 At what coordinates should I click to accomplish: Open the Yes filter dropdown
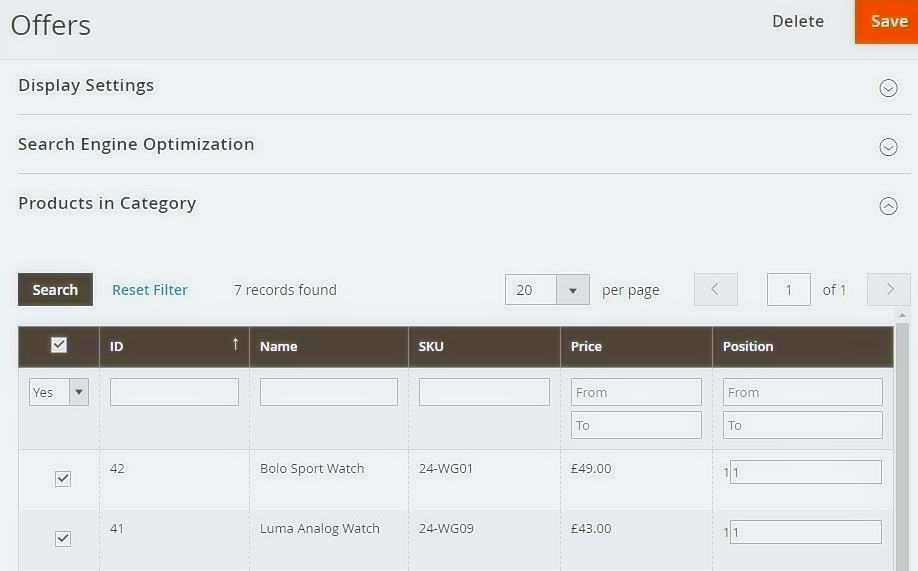click(59, 392)
